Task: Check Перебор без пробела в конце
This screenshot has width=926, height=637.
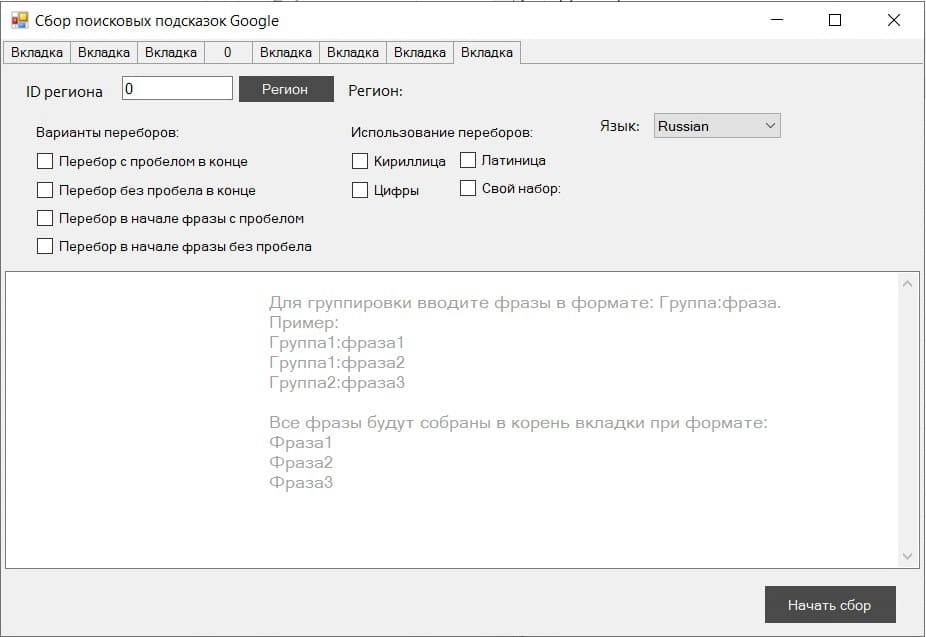Action: pyautogui.click(x=45, y=190)
